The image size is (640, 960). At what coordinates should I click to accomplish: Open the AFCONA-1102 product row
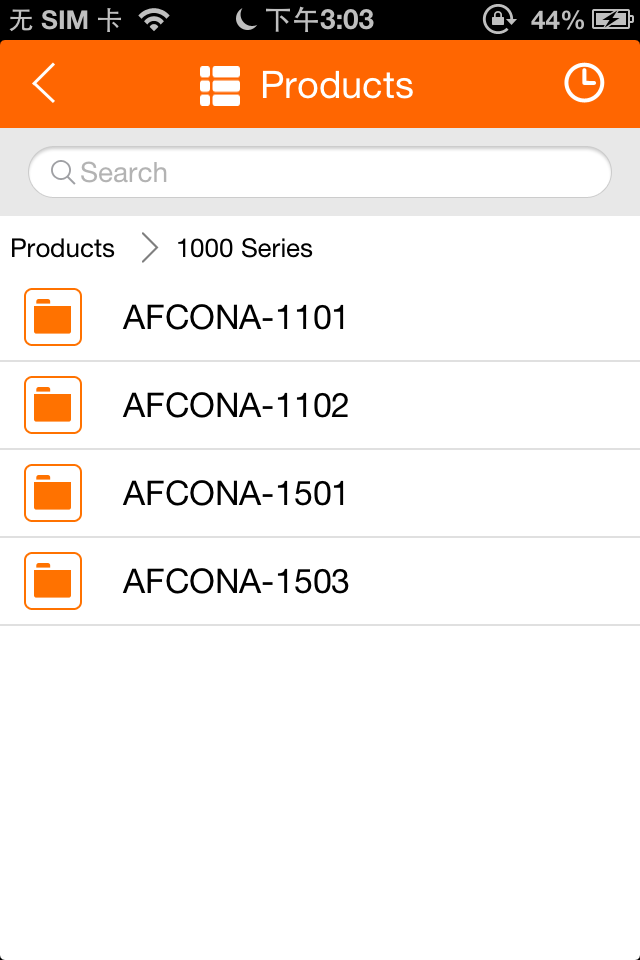click(x=320, y=405)
